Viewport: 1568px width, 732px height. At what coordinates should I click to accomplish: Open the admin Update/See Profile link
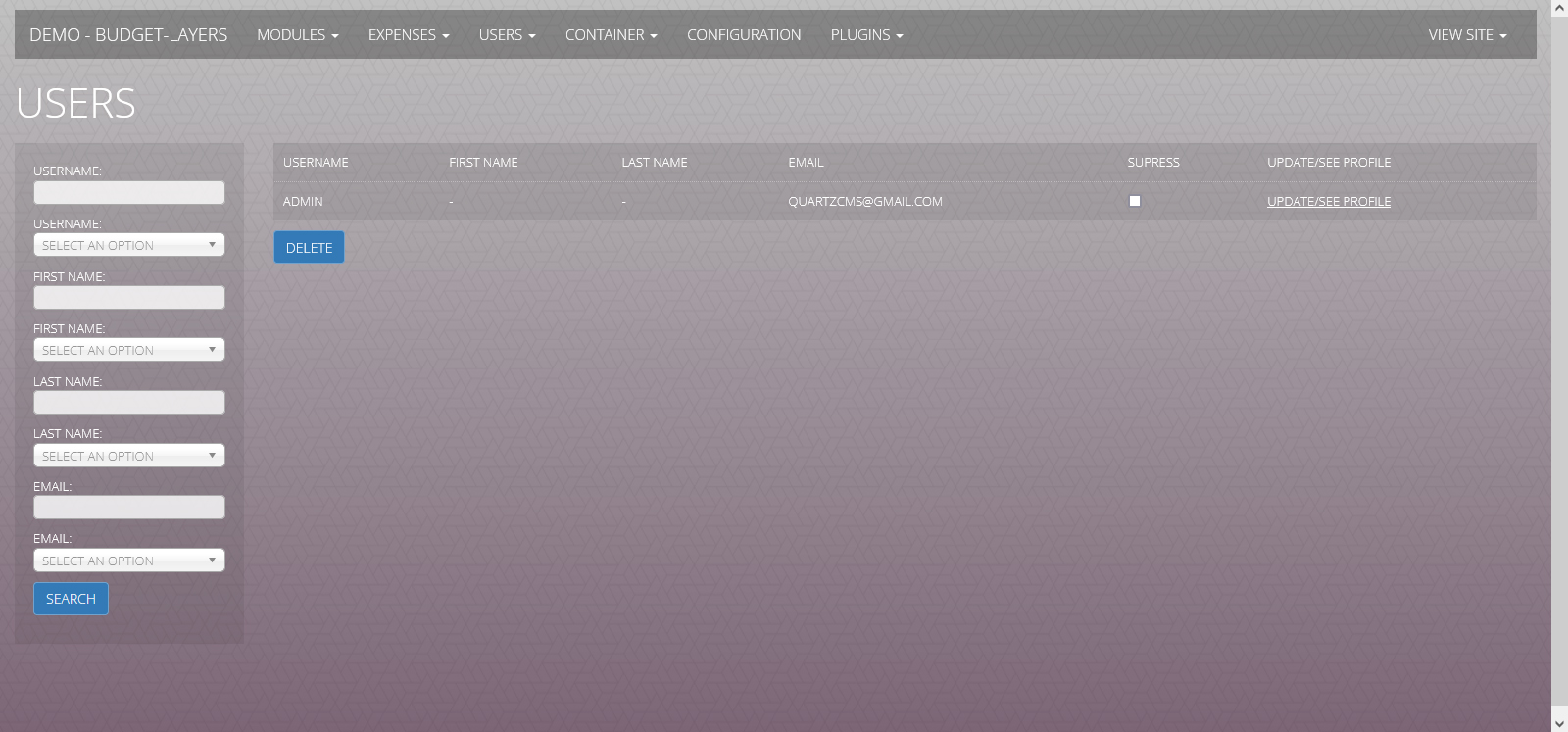pyautogui.click(x=1328, y=202)
